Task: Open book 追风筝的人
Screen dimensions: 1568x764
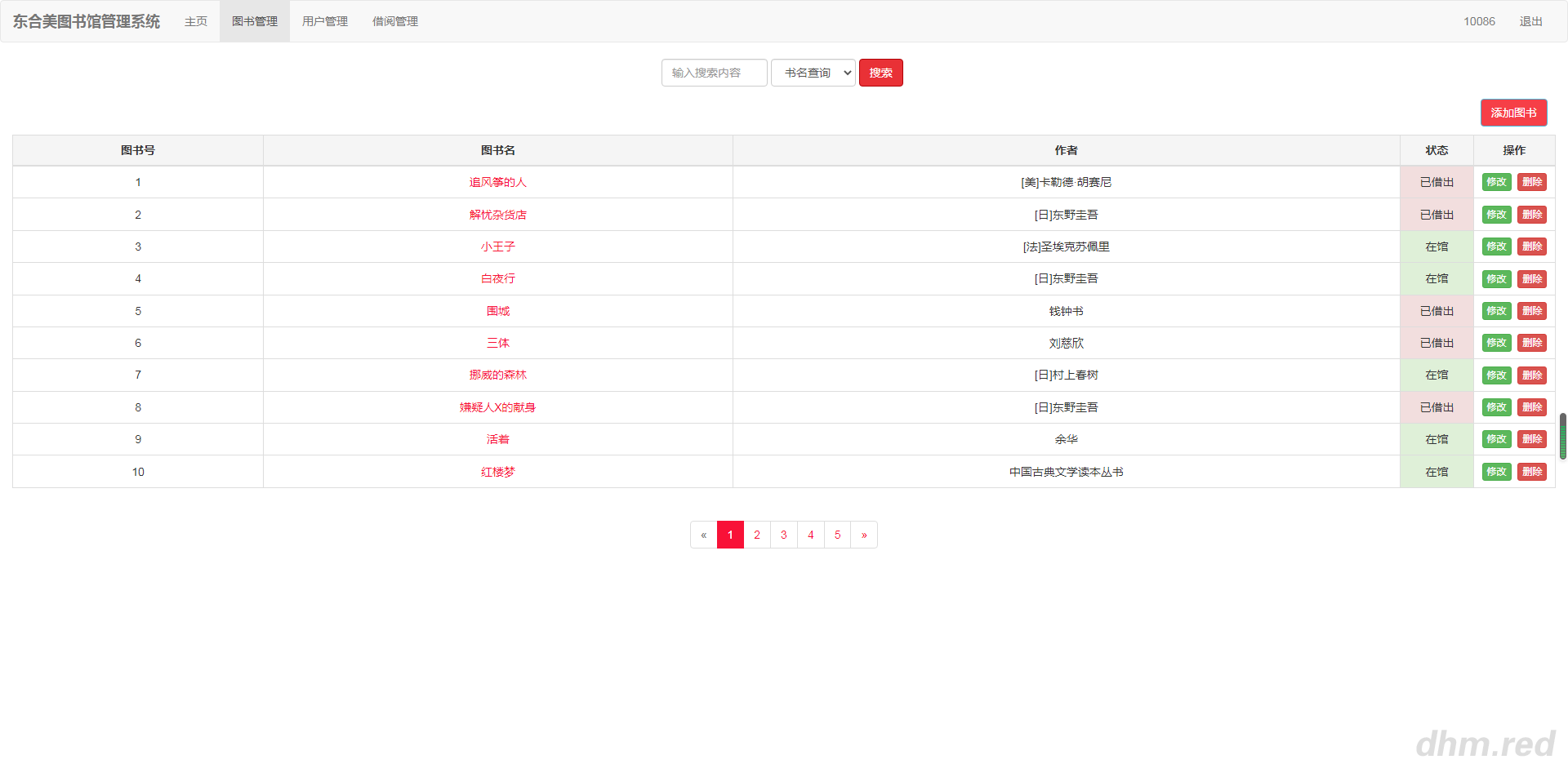Action: (x=498, y=182)
